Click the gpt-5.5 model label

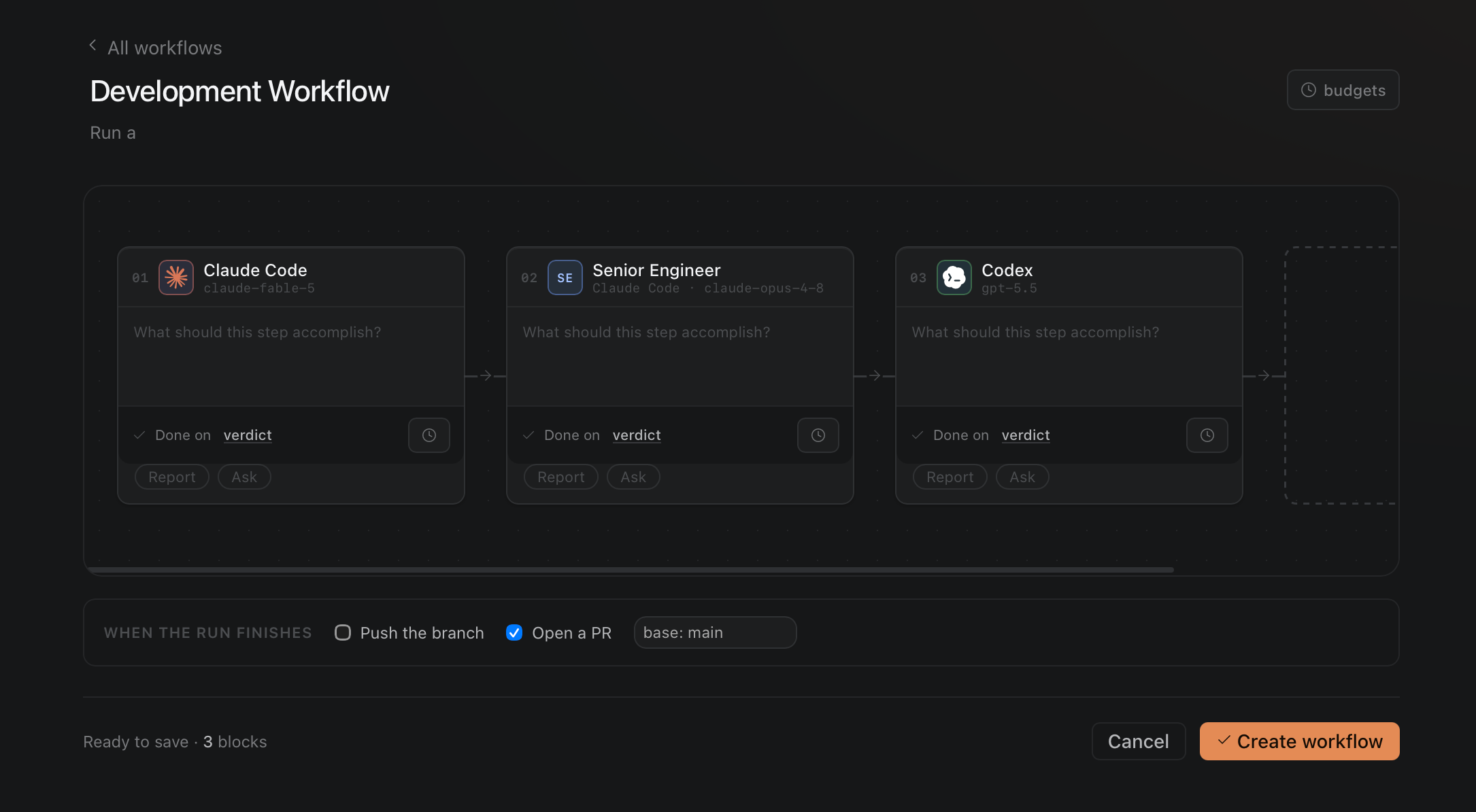tap(1009, 288)
